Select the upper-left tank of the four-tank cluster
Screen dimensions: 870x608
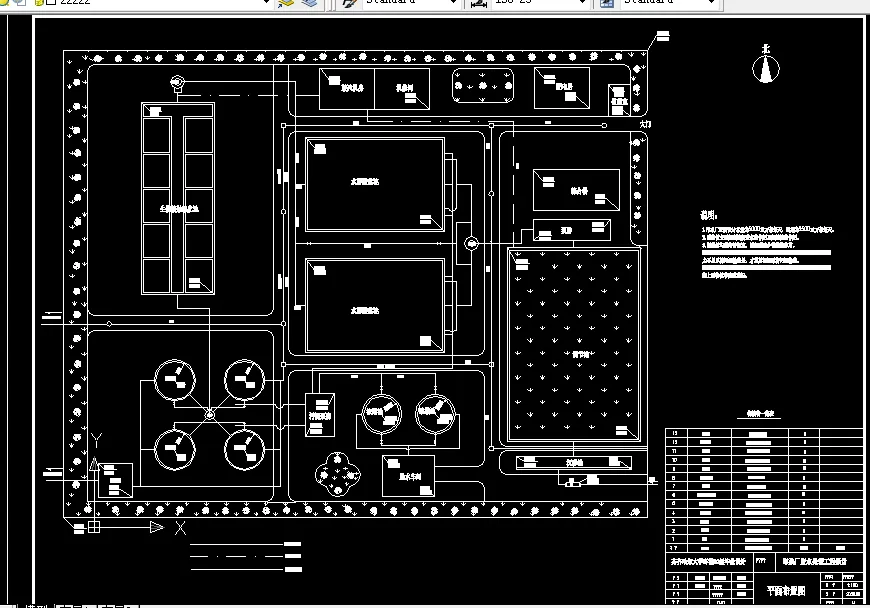point(175,380)
